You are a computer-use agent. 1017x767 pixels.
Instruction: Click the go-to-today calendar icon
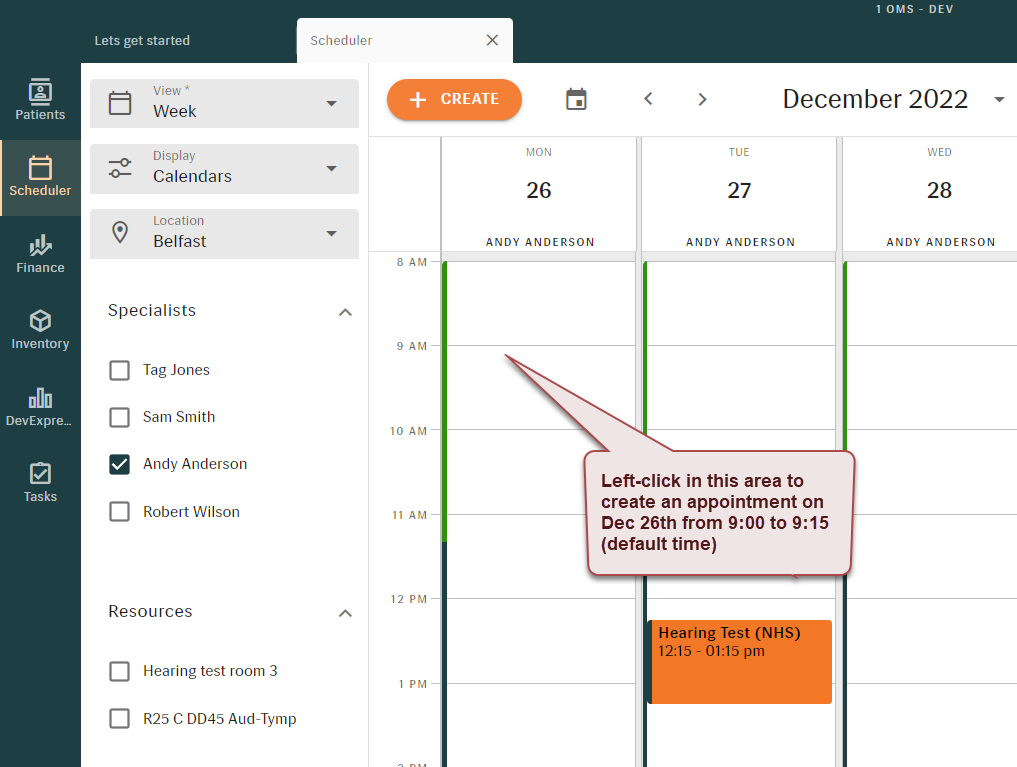[x=576, y=99]
